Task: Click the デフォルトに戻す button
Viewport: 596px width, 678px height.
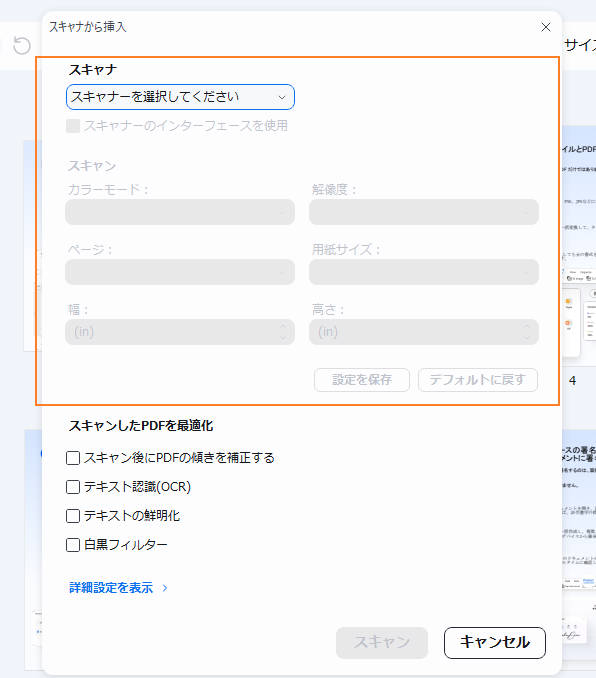Action: 478,380
